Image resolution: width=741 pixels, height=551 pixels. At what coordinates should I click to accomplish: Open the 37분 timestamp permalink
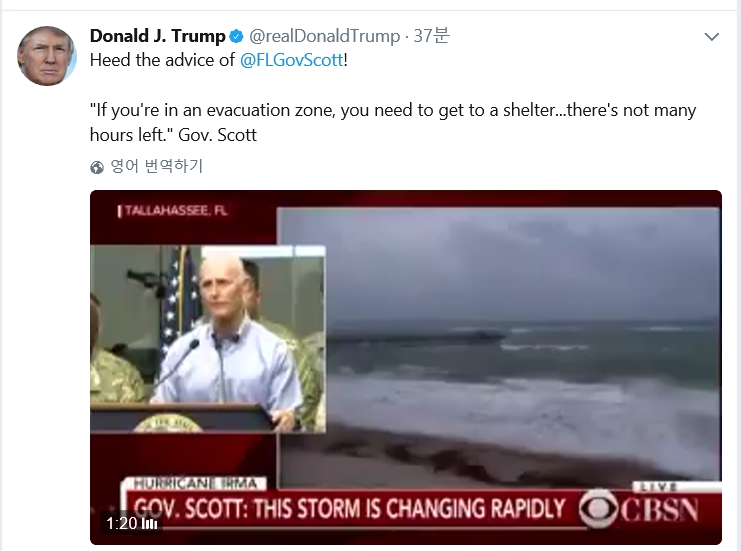click(x=431, y=35)
